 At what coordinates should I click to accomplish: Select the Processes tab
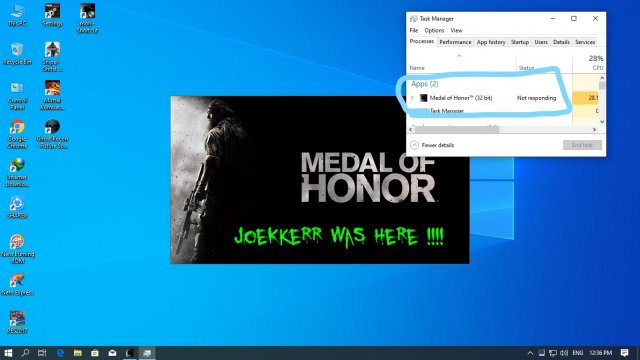pos(422,42)
